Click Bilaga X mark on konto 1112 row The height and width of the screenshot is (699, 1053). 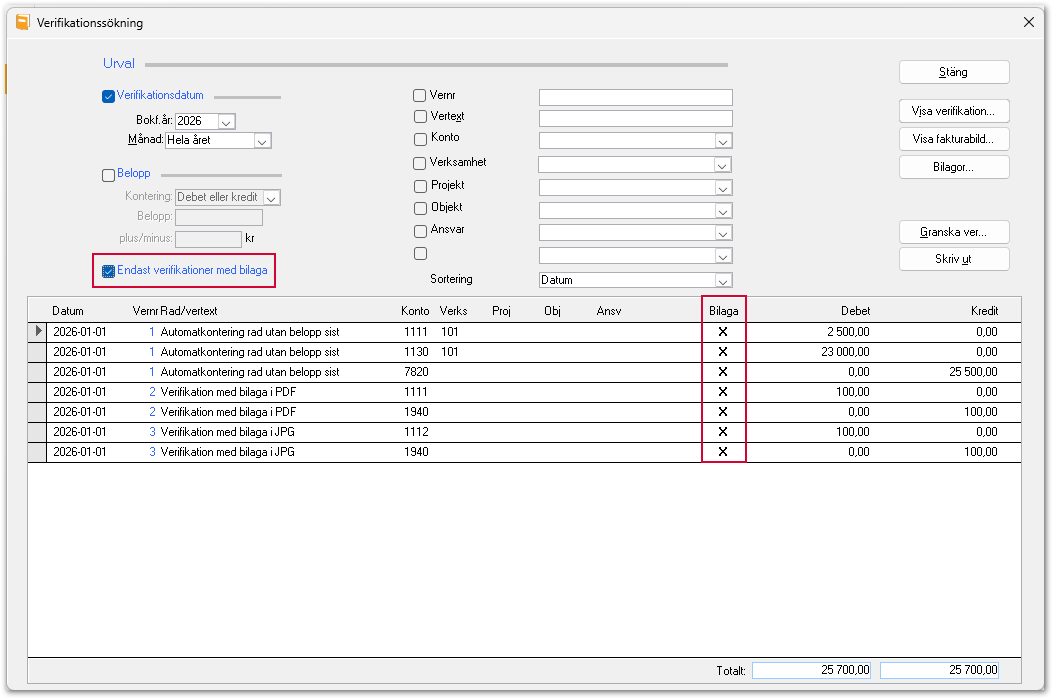pyautogui.click(x=723, y=432)
